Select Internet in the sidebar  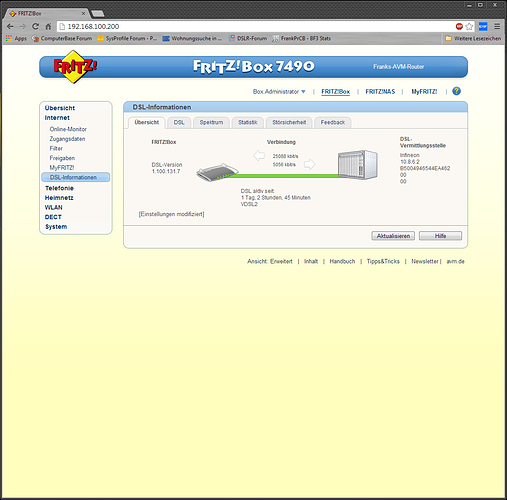point(57,118)
